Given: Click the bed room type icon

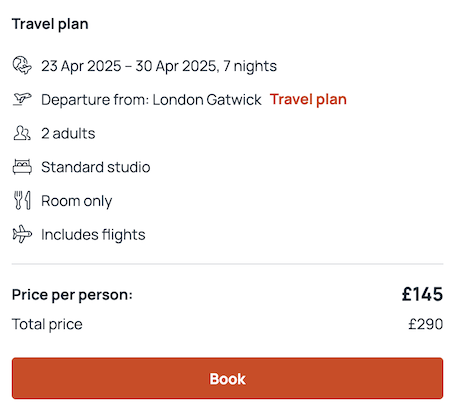Looking at the screenshot, I should coord(22,167).
